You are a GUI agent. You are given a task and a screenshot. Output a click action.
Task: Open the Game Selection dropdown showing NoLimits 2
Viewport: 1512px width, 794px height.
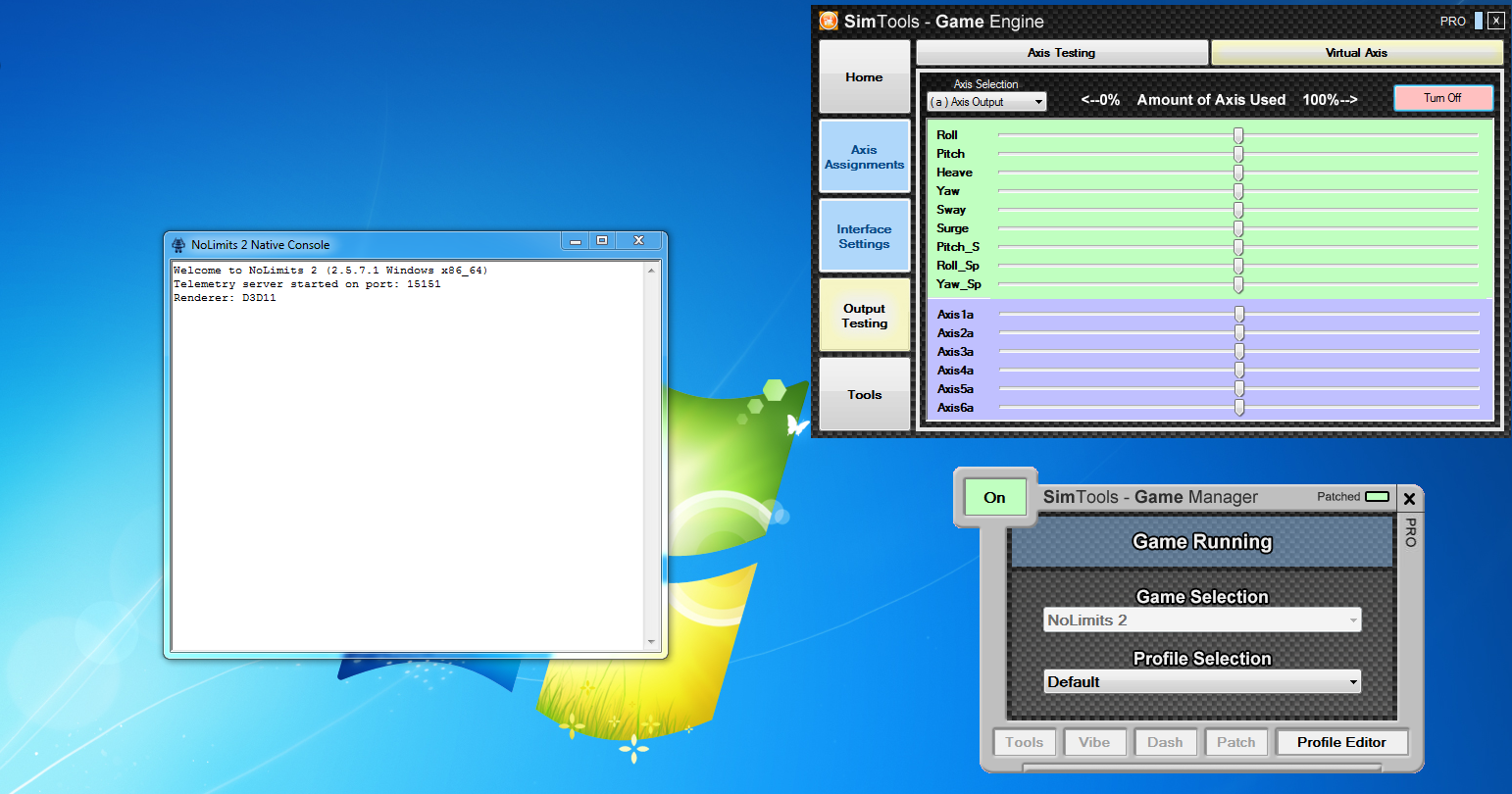pyautogui.click(x=1202, y=620)
